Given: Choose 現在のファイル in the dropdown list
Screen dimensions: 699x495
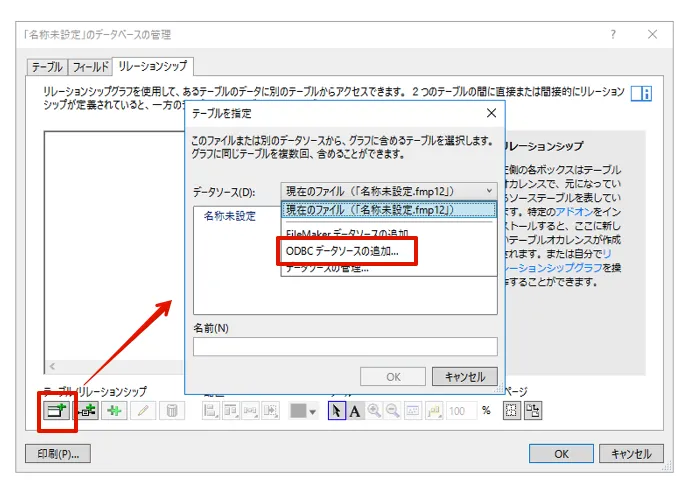Looking at the screenshot, I should [389, 210].
